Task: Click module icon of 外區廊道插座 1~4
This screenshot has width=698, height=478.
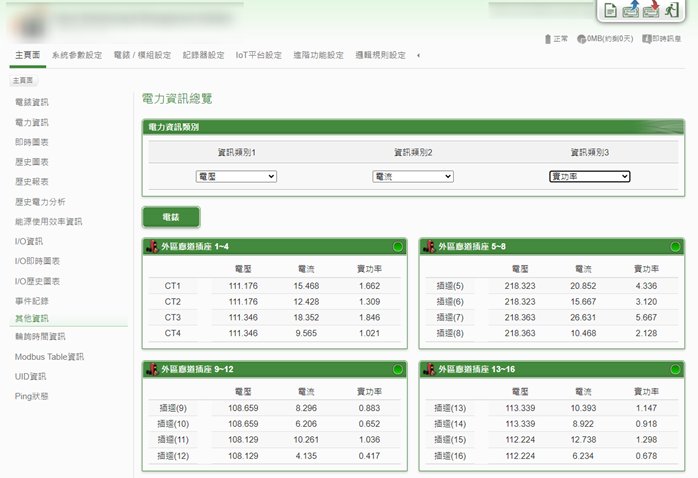Action: (x=152, y=246)
